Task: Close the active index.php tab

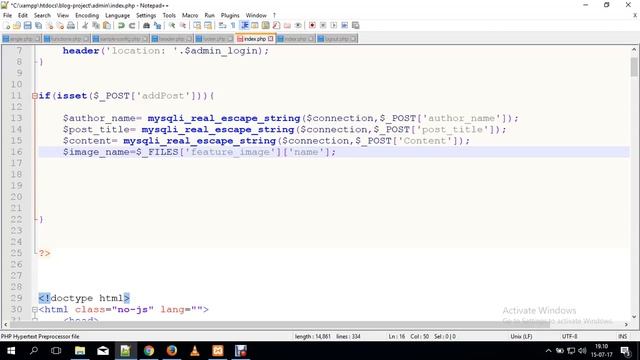Action: click(x=271, y=39)
